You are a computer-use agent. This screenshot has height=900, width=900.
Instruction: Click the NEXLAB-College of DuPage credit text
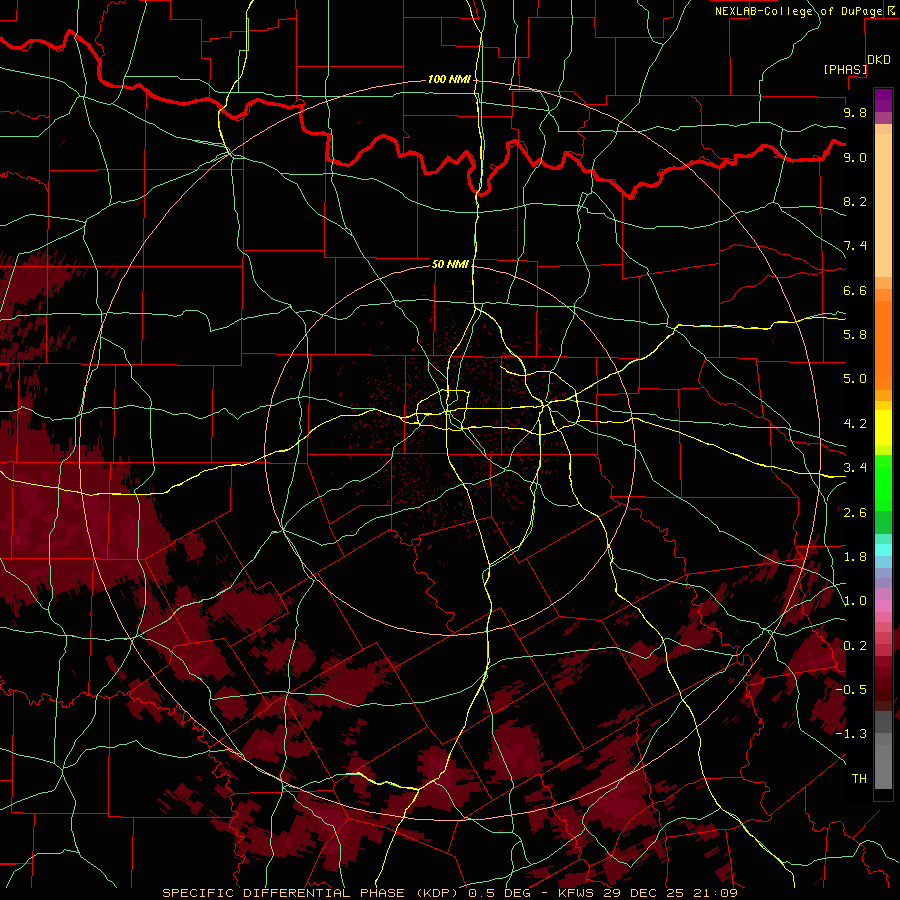pos(800,11)
